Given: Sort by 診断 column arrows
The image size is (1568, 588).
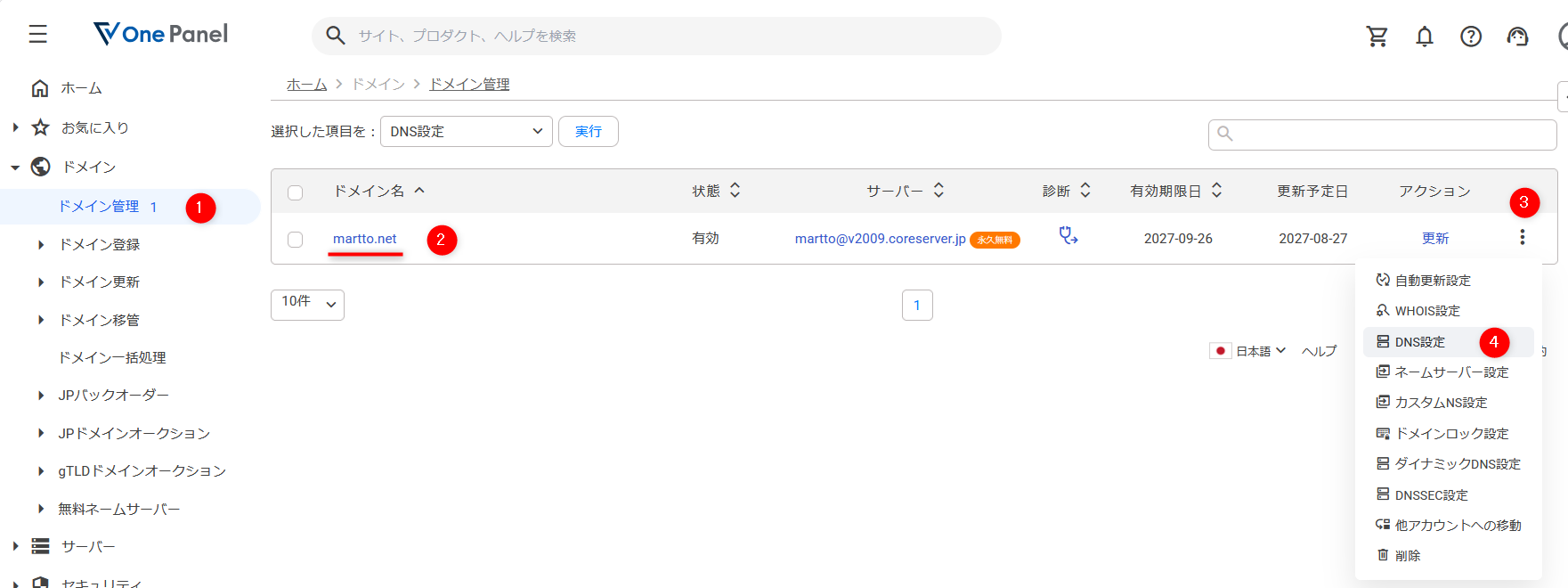Looking at the screenshot, I should coord(1085,191).
